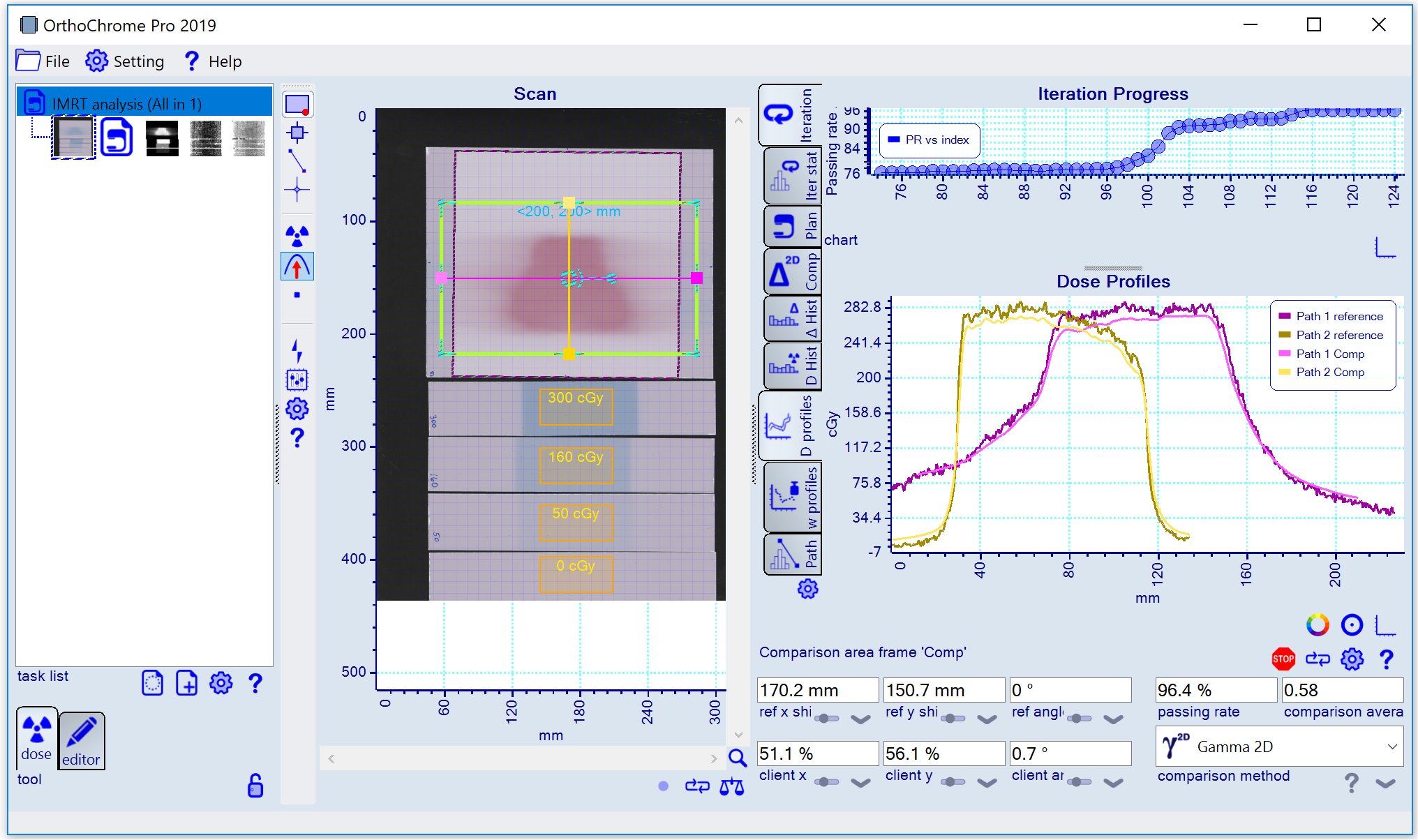Open the Gamma 2D comparison method dropdown
Screen dimensions: 1418x840
pos(1279,747)
